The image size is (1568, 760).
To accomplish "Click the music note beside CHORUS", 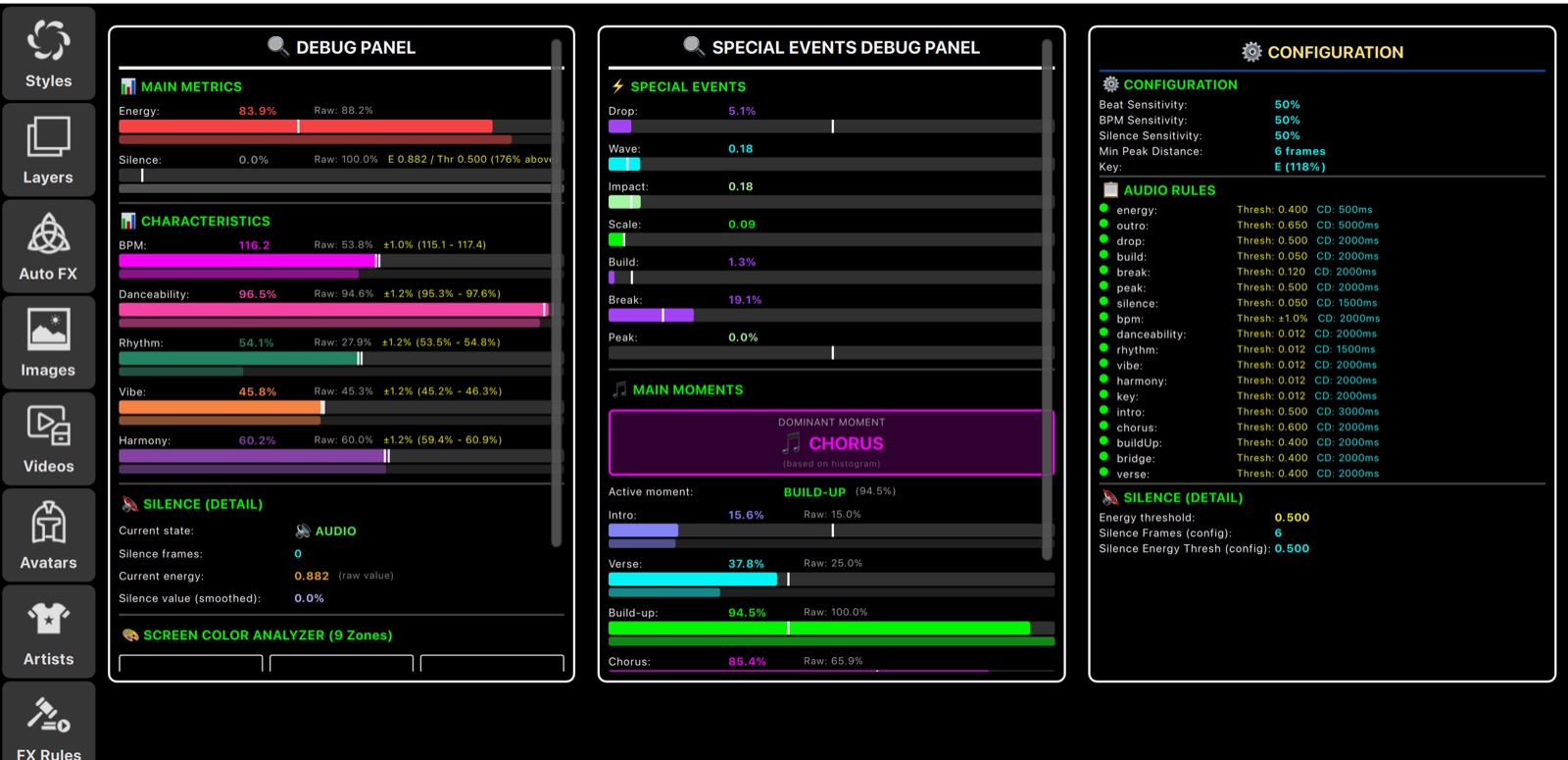I will 792,443.
